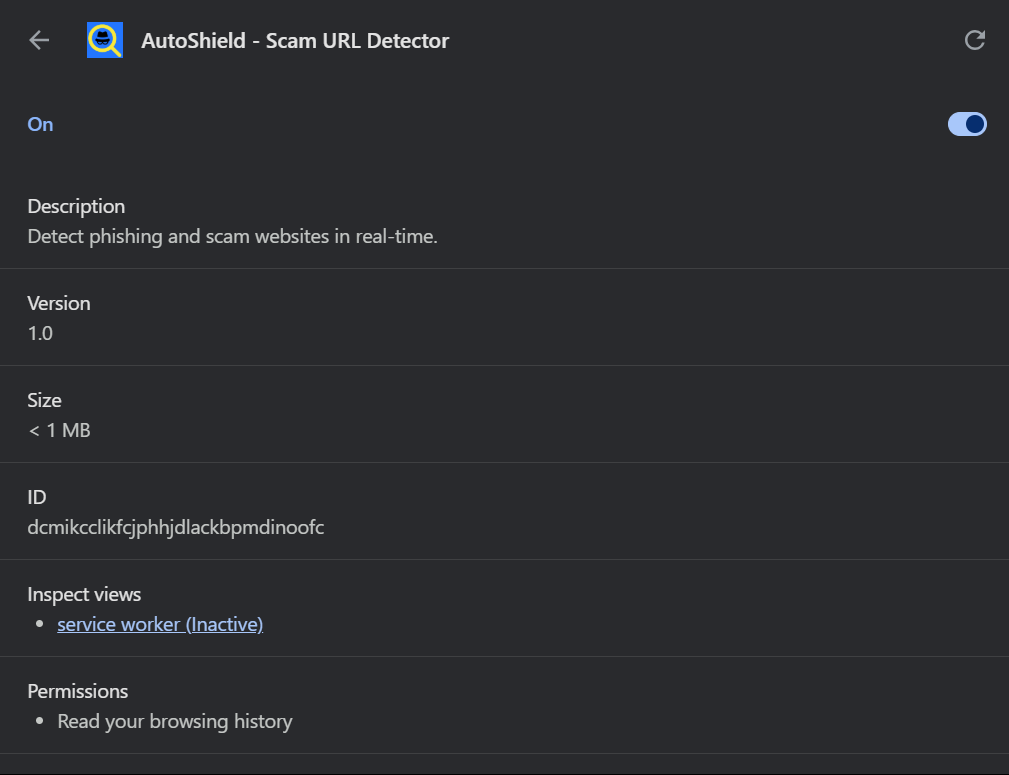The height and width of the screenshot is (775, 1009).
Task: Click the phishing and scam description text
Action: tap(232, 237)
